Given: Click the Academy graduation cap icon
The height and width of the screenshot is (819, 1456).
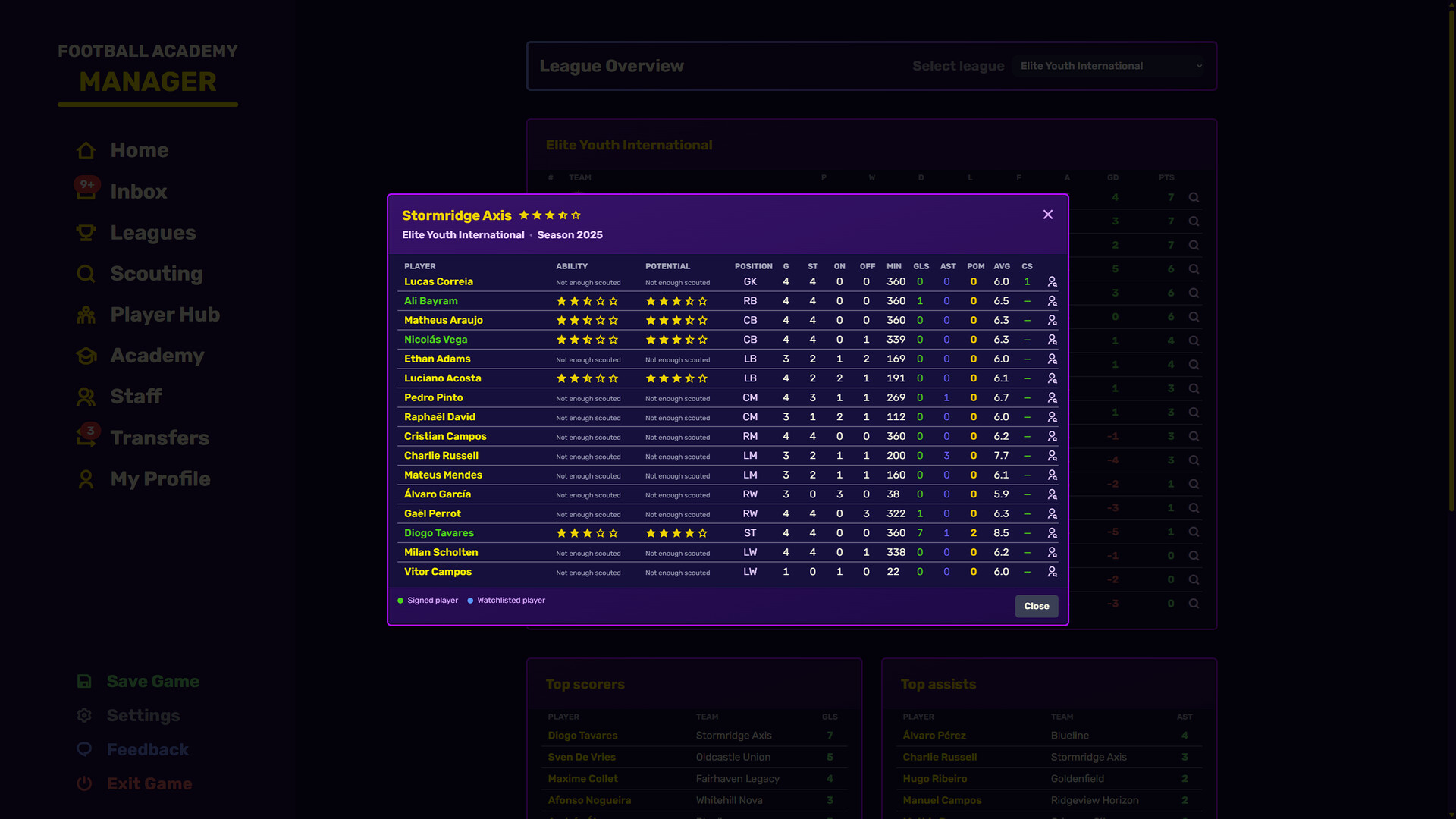Looking at the screenshot, I should click(x=86, y=356).
